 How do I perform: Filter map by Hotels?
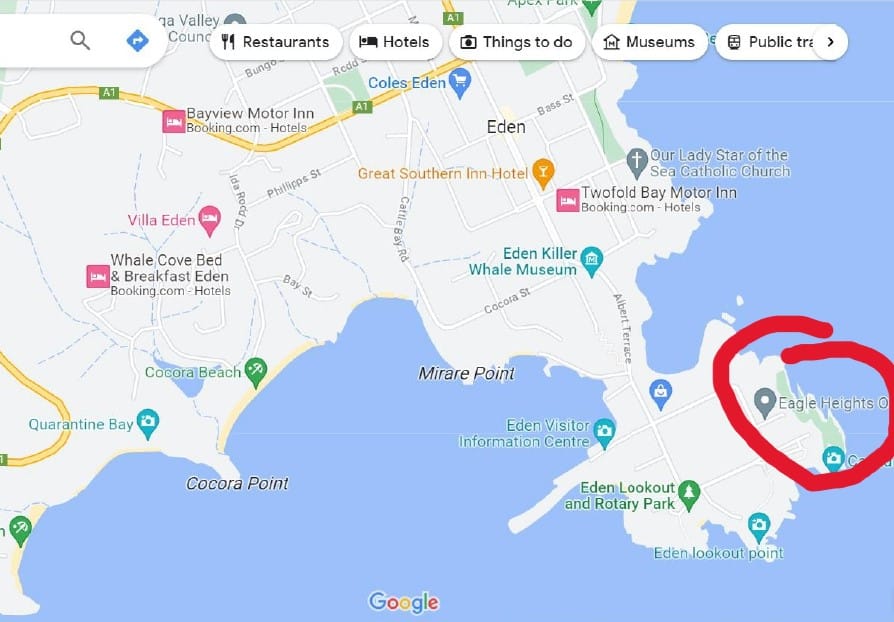click(x=395, y=42)
